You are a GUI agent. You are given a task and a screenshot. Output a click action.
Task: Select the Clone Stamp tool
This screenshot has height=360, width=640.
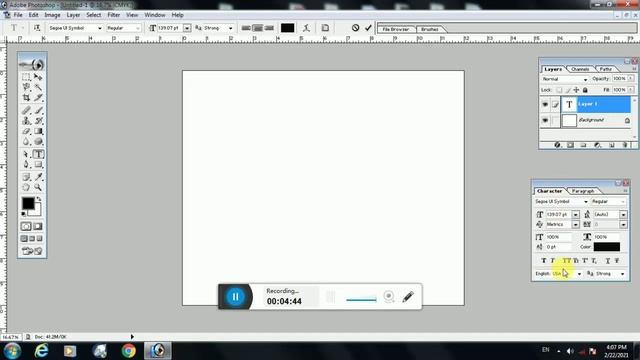pyautogui.click(x=26, y=121)
